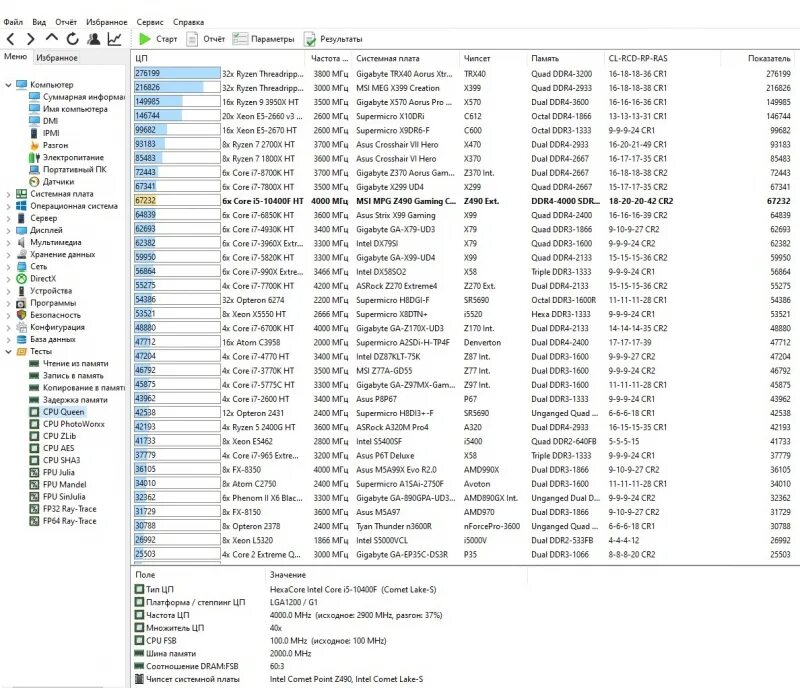Click the Back navigation arrow
The image size is (800, 688).
pyautogui.click(x=11, y=39)
